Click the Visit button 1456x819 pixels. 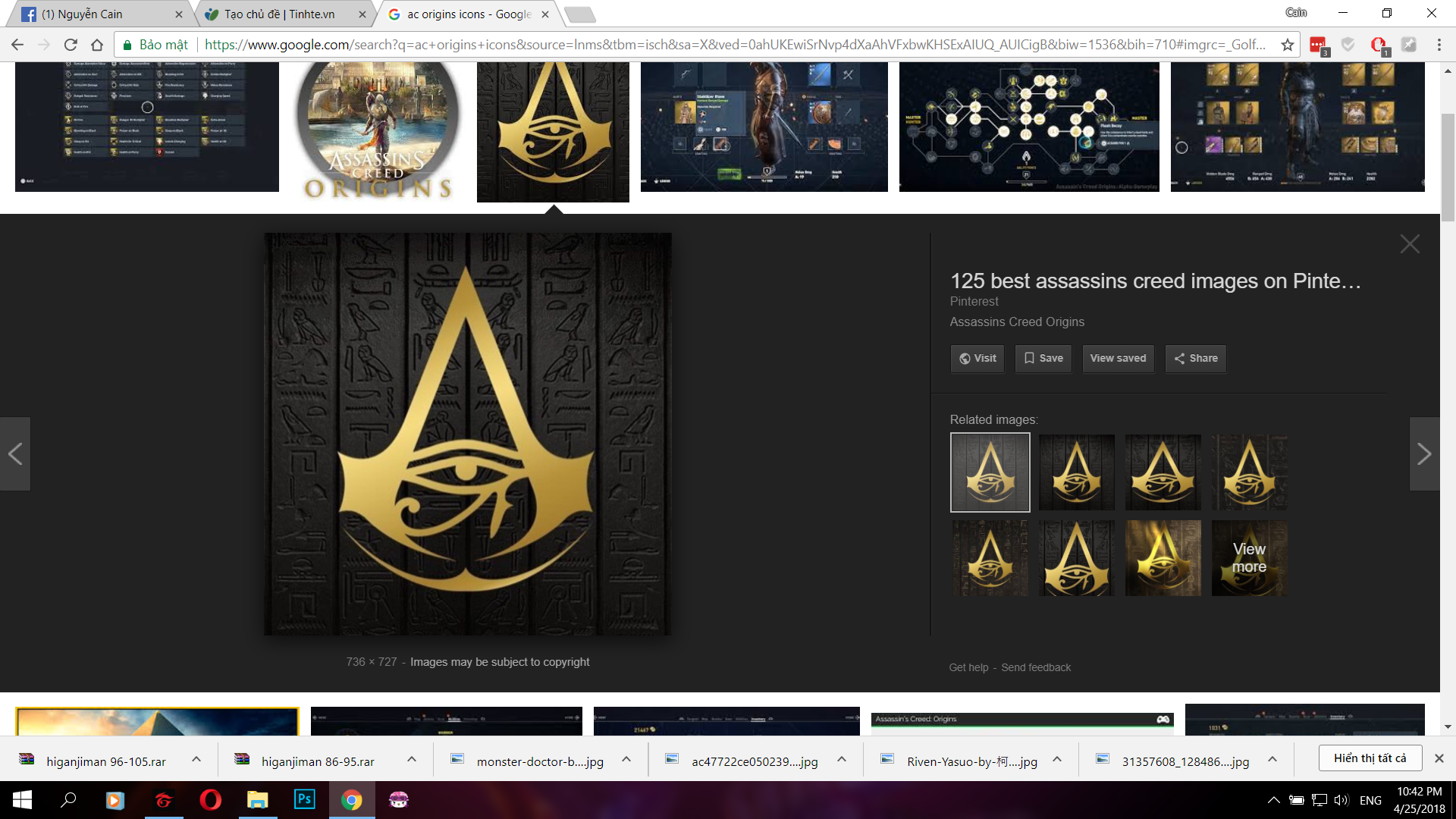coord(977,358)
